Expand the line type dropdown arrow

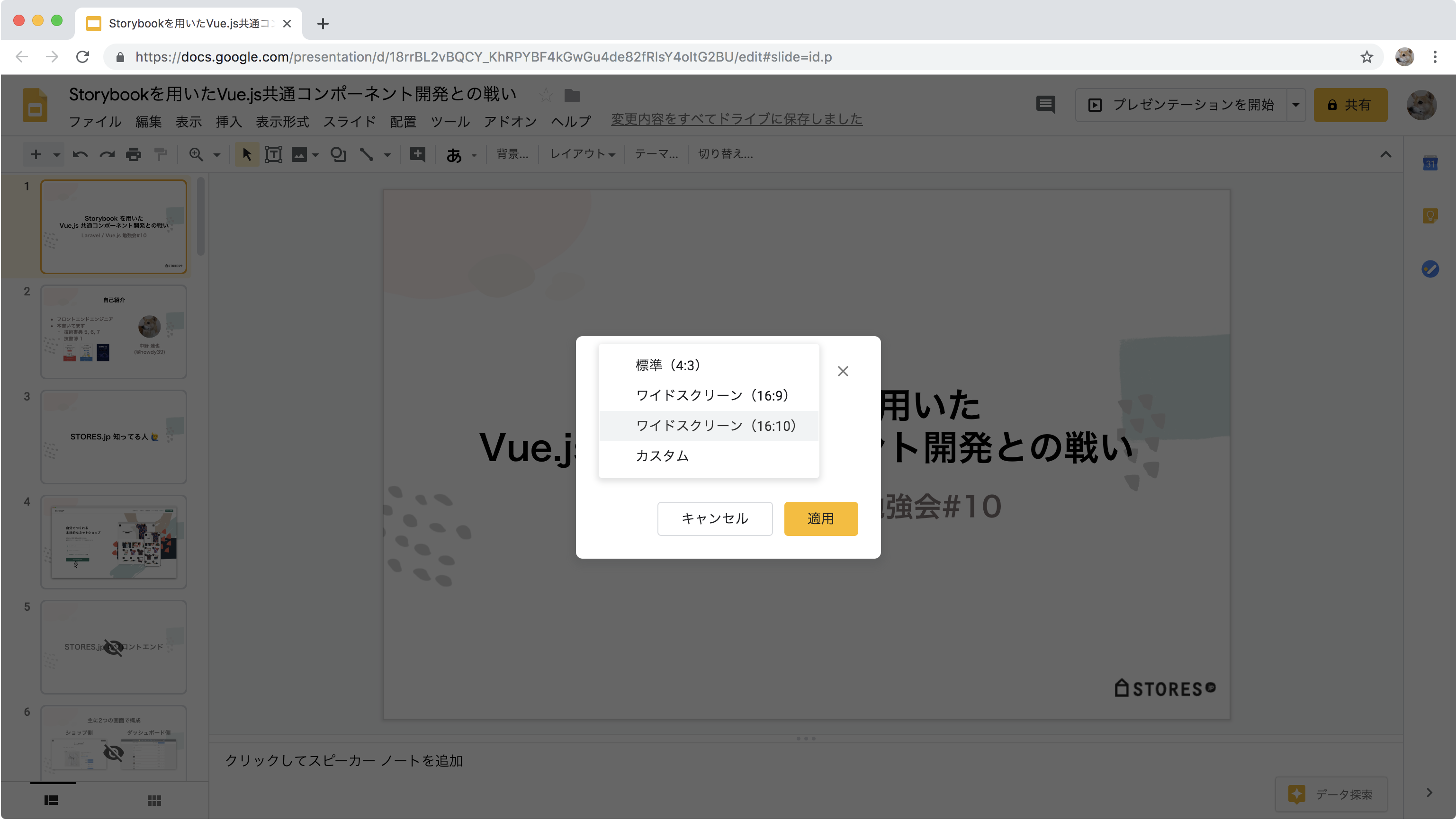click(387, 155)
